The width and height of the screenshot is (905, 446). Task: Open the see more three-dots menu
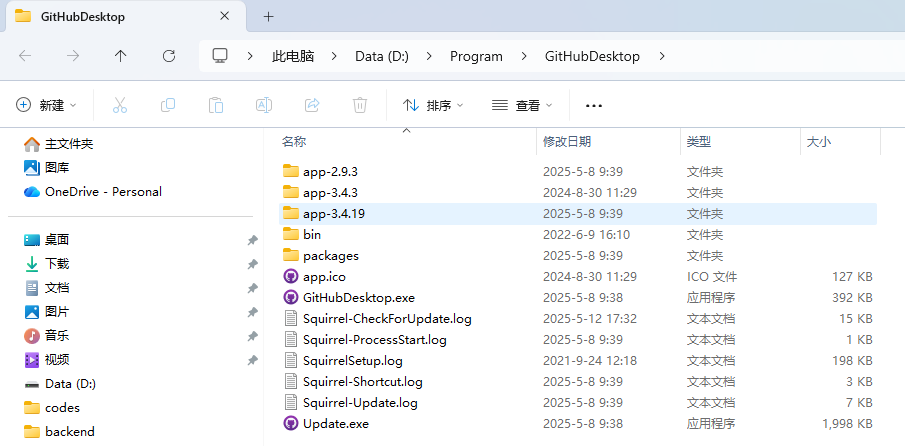(x=594, y=105)
